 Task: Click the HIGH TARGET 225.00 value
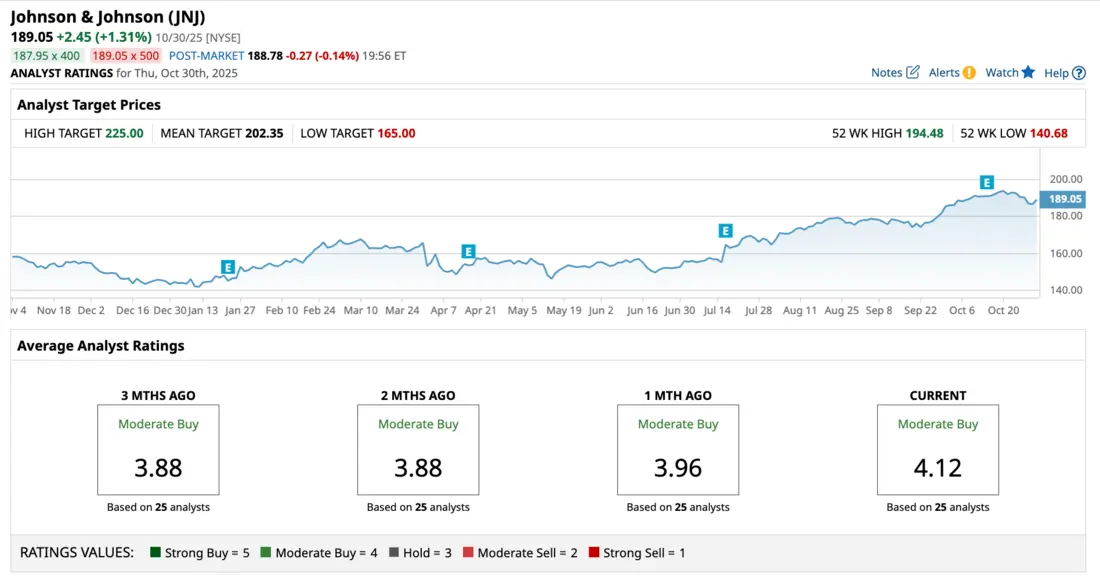tap(124, 133)
